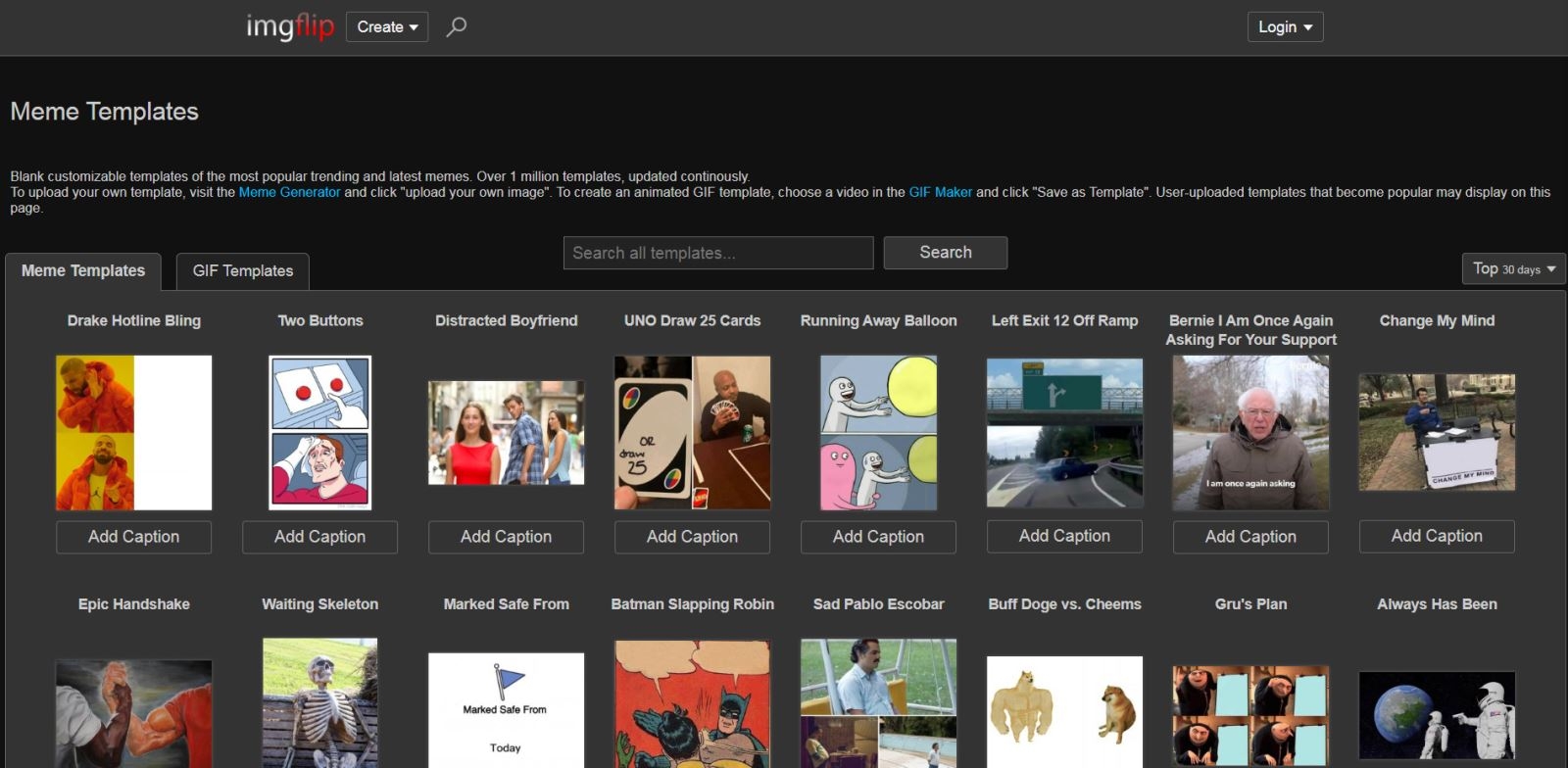Expand the Top 30 days sort dropdown
This screenshot has height=768, width=1568.
1514,268
